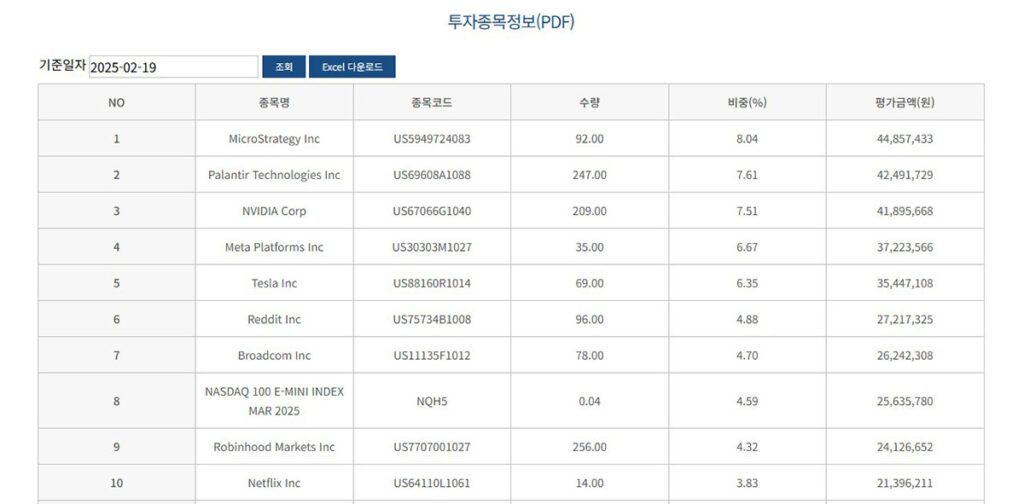This screenshot has height=504, width=1024.
Task: Click code US7707001027
Action: point(432,447)
